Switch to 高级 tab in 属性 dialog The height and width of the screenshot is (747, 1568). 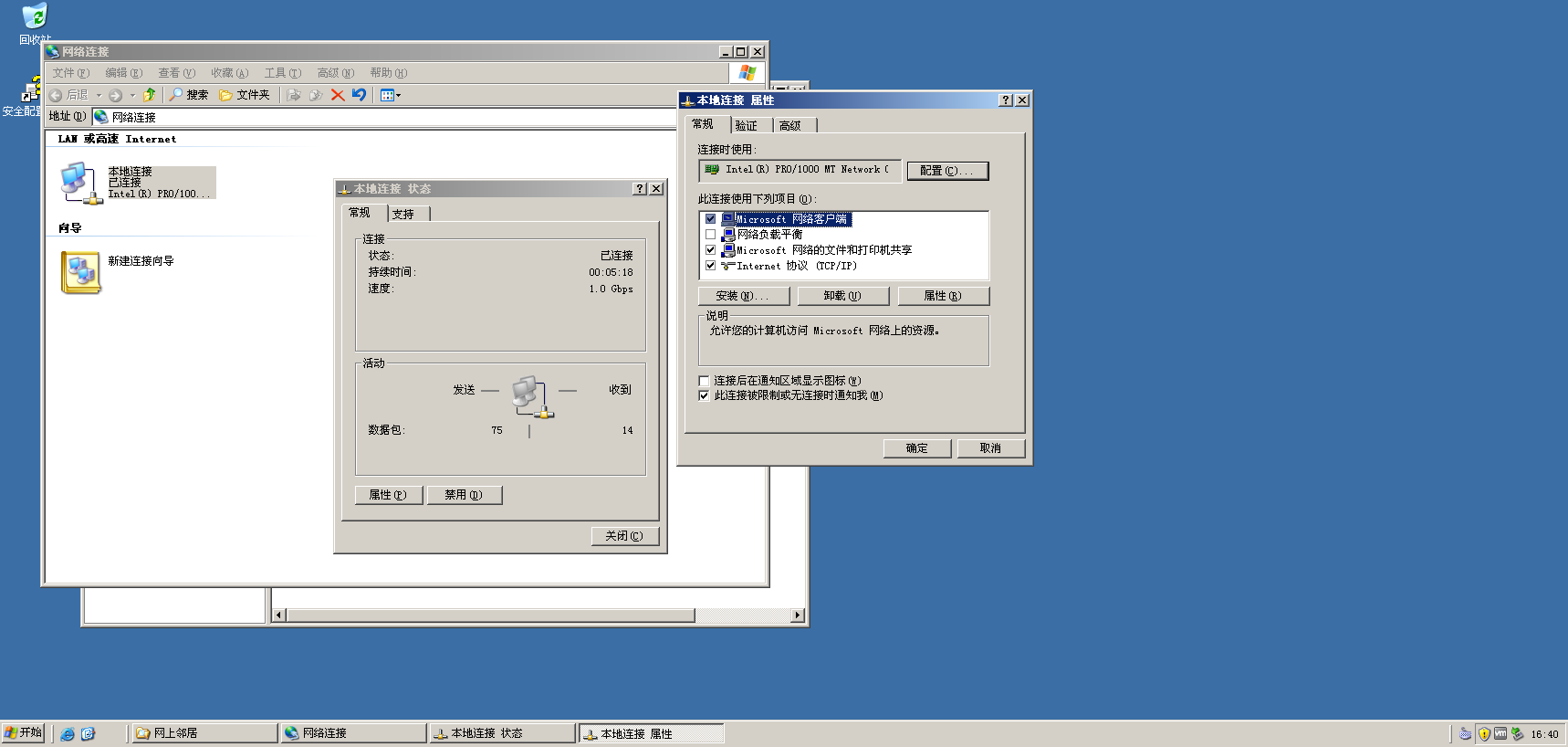(x=795, y=126)
